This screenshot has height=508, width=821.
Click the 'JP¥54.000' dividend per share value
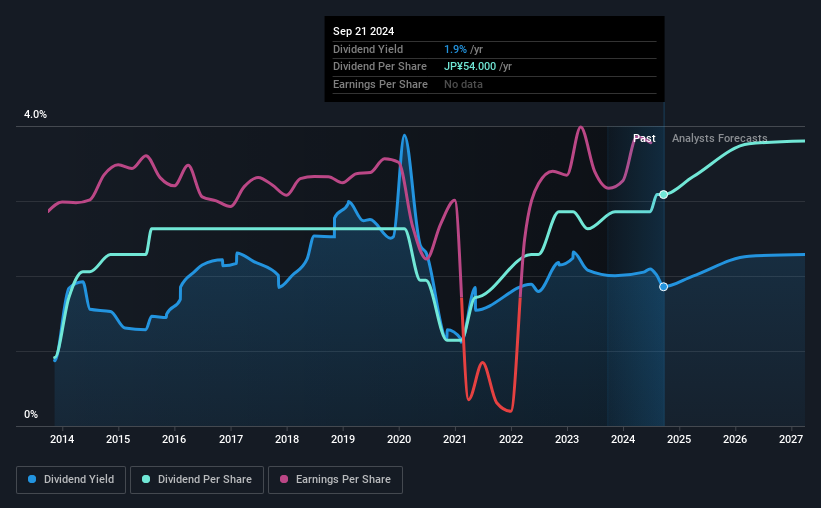click(x=470, y=67)
